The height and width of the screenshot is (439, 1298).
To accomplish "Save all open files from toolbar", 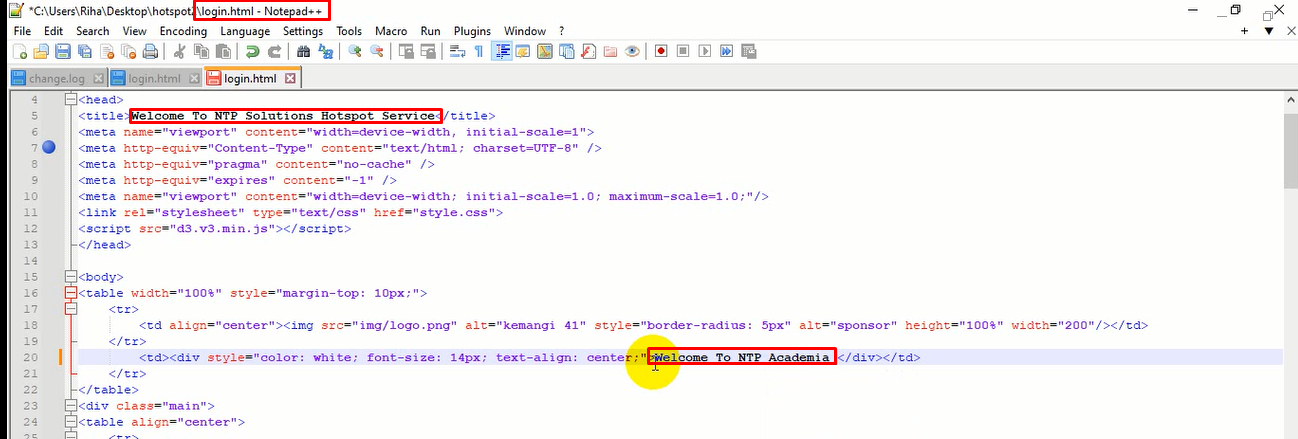I will click(84, 50).
